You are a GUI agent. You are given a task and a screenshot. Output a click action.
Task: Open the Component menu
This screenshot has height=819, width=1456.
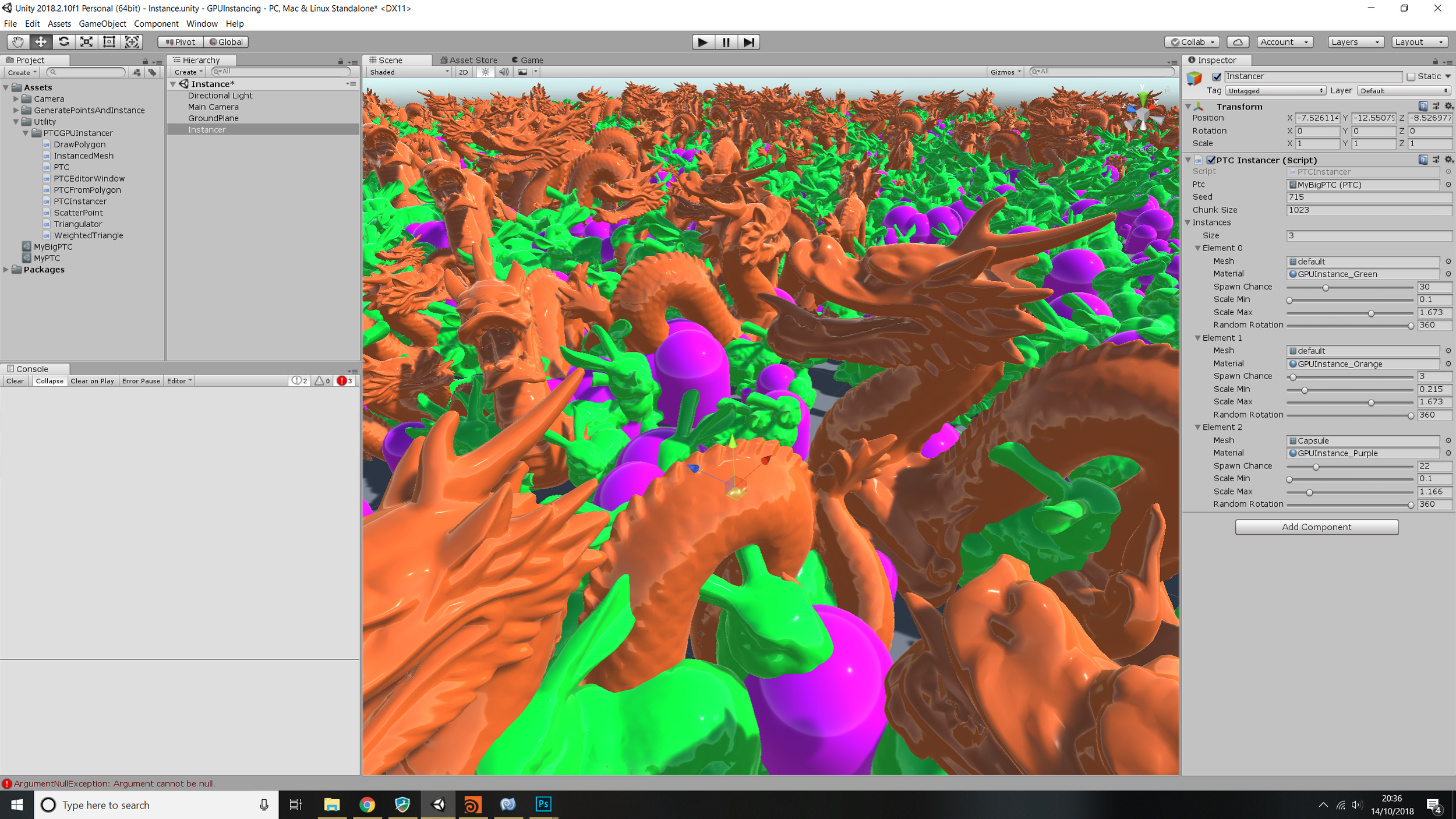point(156,24)
